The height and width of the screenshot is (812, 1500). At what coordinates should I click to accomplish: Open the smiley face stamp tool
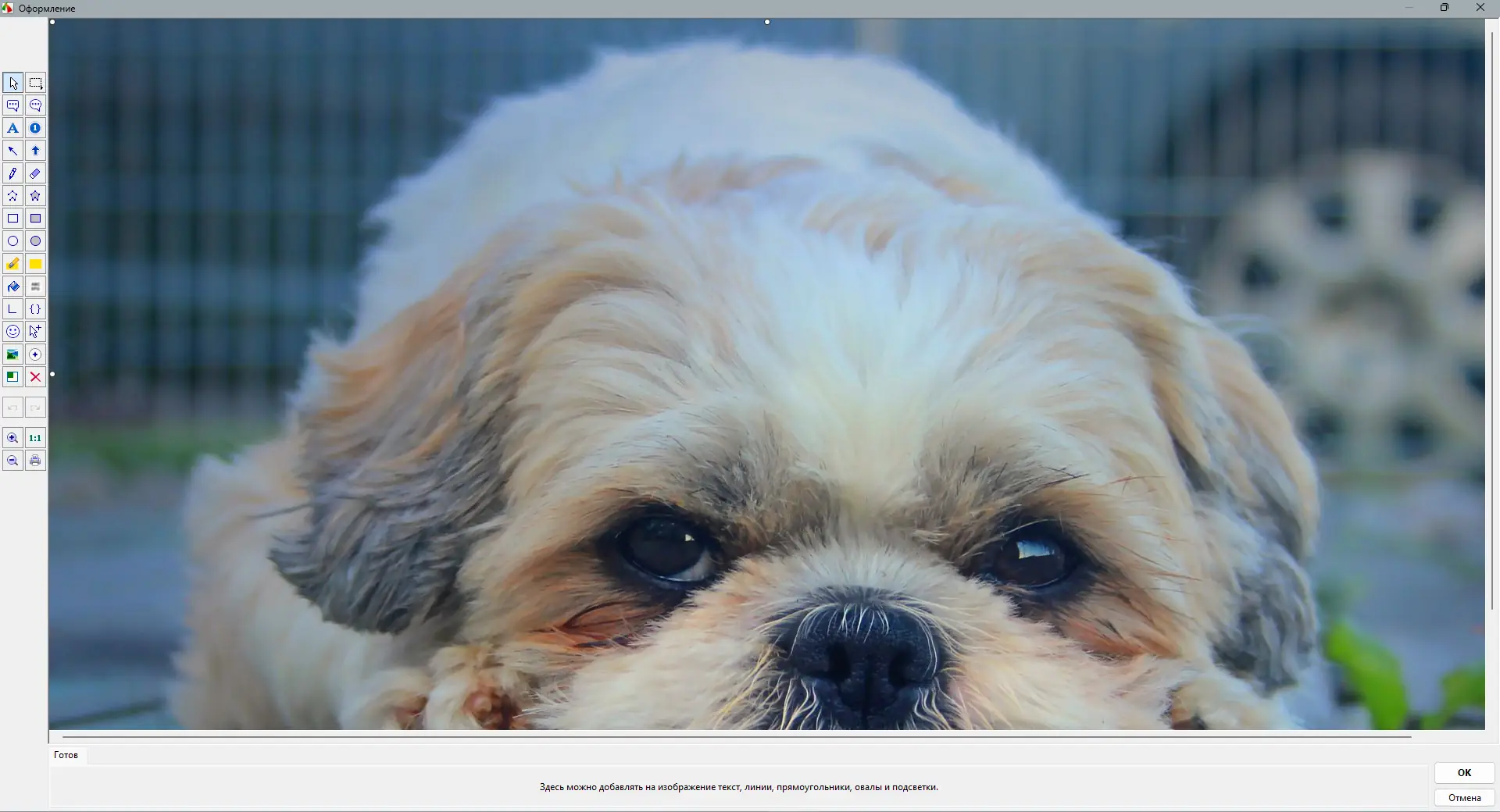tap(12, 332)
